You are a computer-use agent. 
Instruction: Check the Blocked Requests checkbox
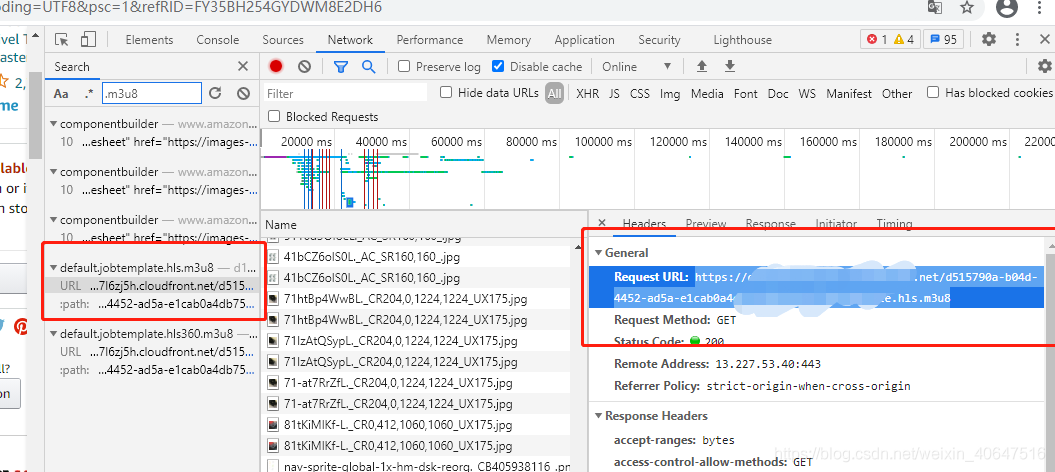point(274,116)
